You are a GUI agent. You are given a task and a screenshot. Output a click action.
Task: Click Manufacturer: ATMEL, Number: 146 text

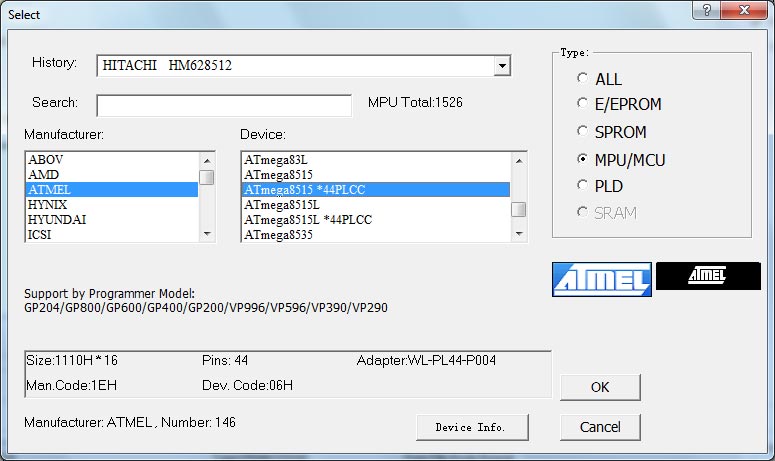[130, 422]
